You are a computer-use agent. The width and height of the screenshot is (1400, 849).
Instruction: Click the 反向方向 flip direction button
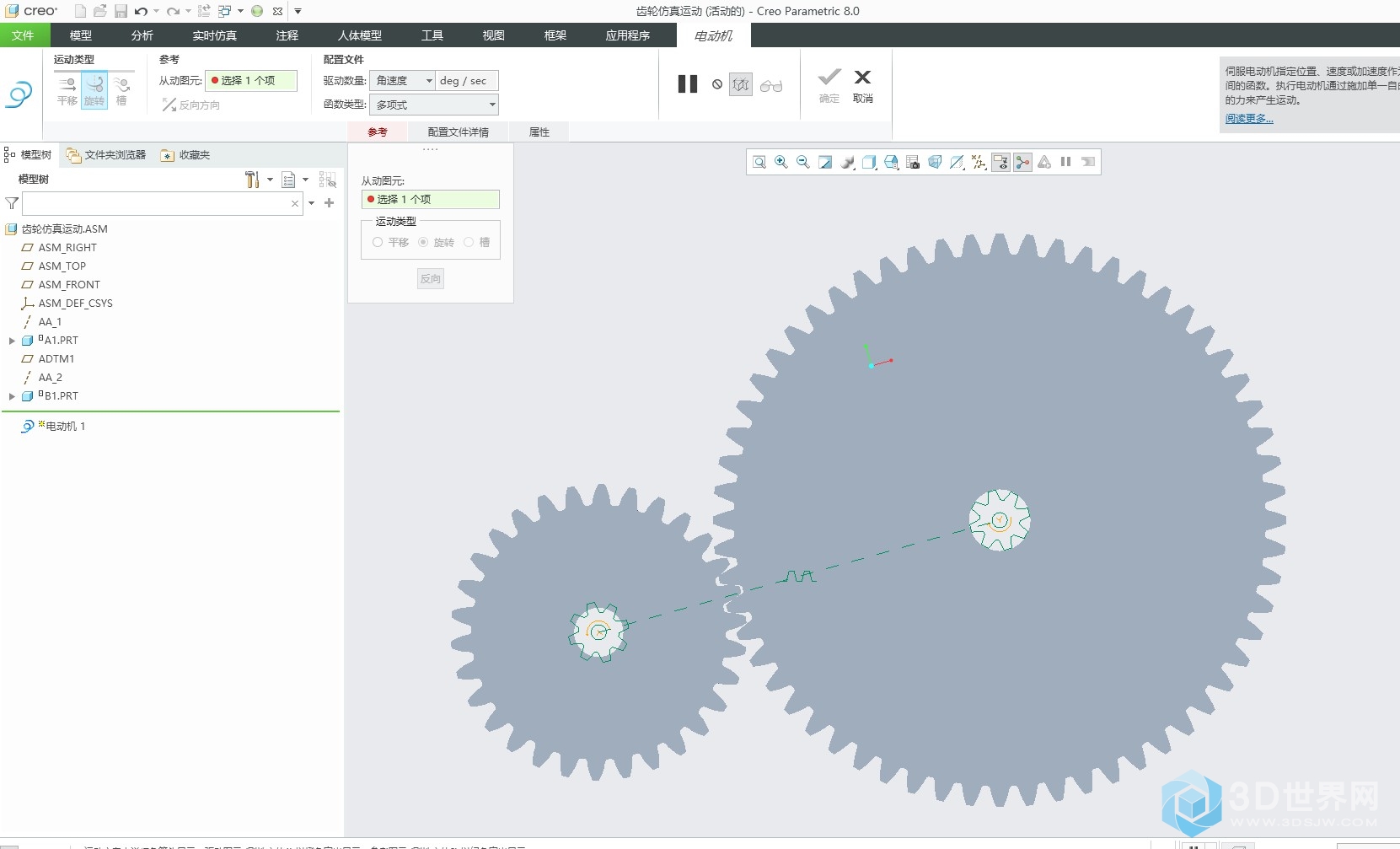(191, 105)
